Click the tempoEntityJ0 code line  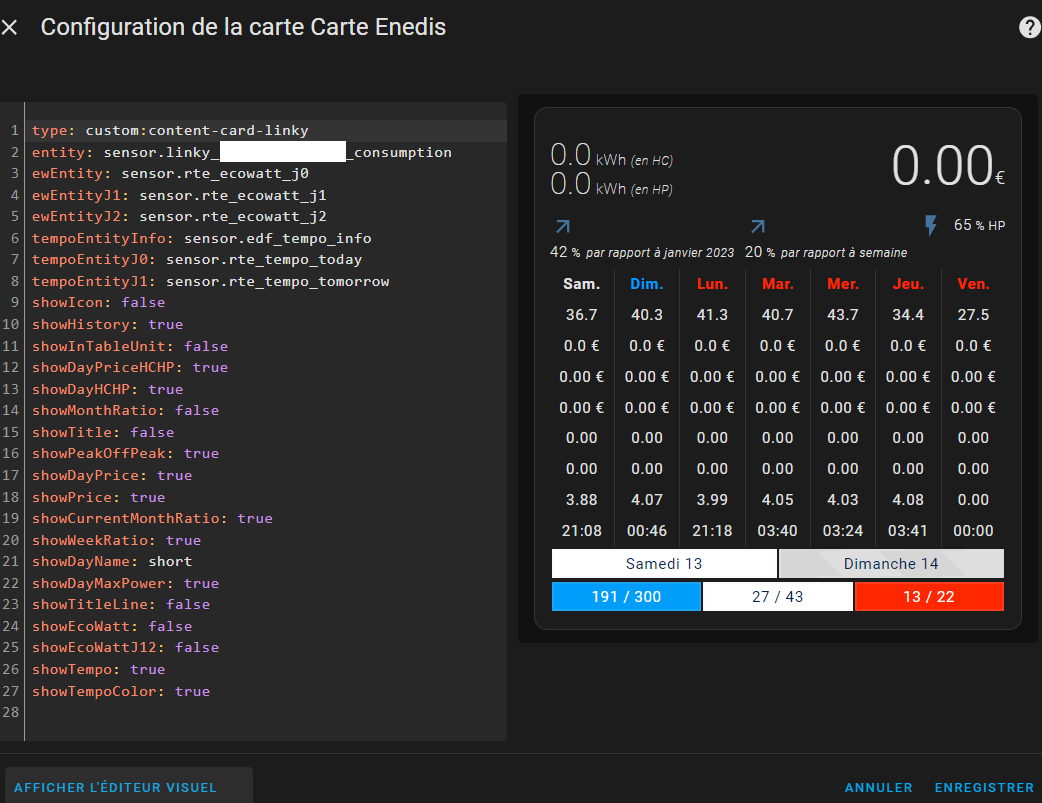(x=197, y=259)
